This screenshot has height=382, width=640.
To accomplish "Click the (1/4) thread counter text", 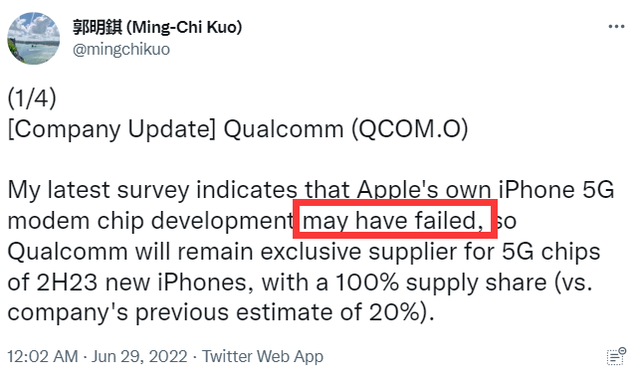I will click(32, 98).
